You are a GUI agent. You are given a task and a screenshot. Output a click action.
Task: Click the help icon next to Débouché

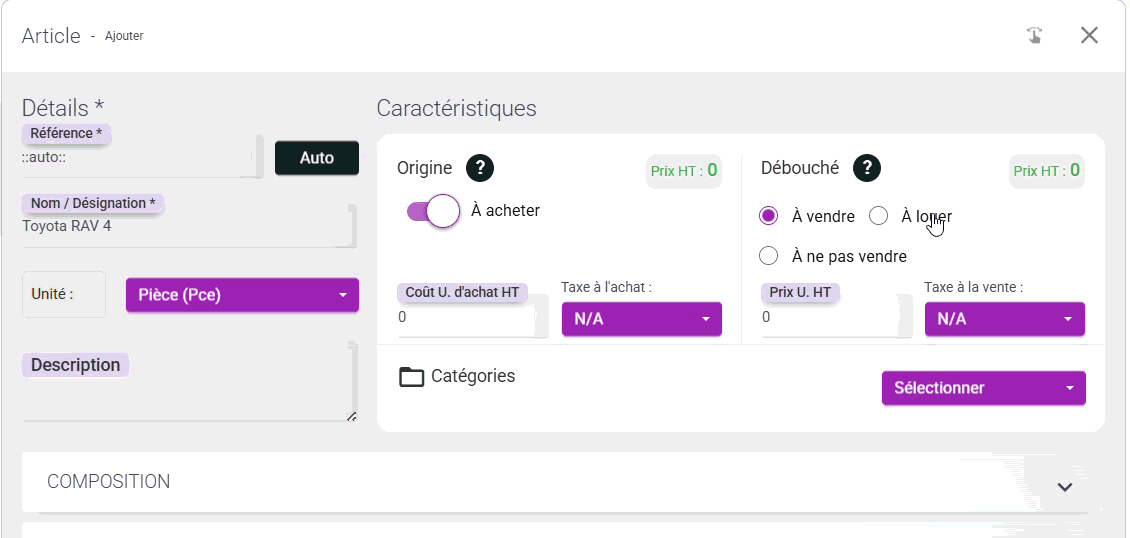(866, 169)
